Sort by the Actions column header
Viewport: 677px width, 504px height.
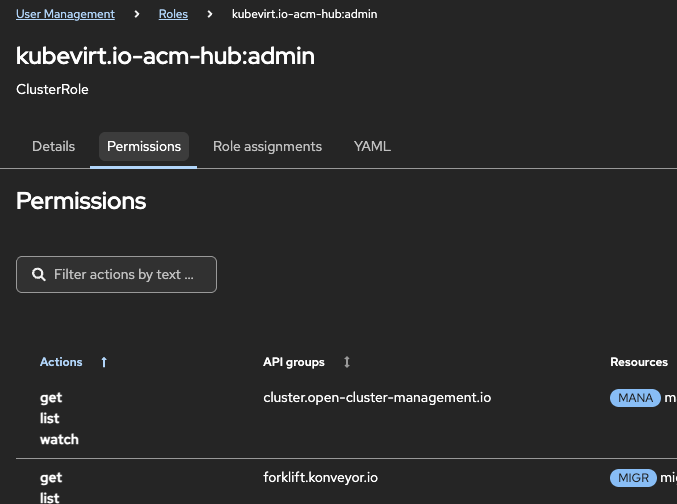pos(61,362)
